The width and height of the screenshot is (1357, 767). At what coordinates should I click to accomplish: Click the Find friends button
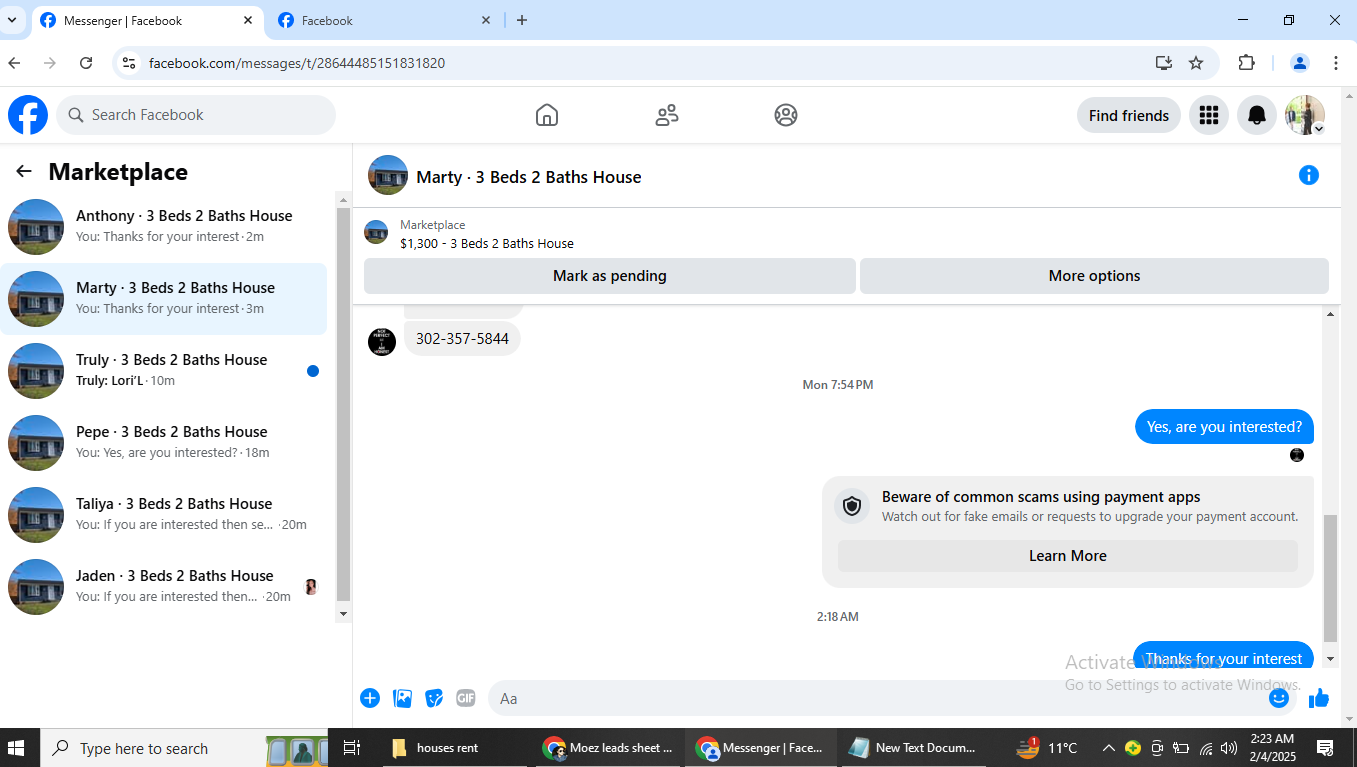click(x=1129, y=115)
